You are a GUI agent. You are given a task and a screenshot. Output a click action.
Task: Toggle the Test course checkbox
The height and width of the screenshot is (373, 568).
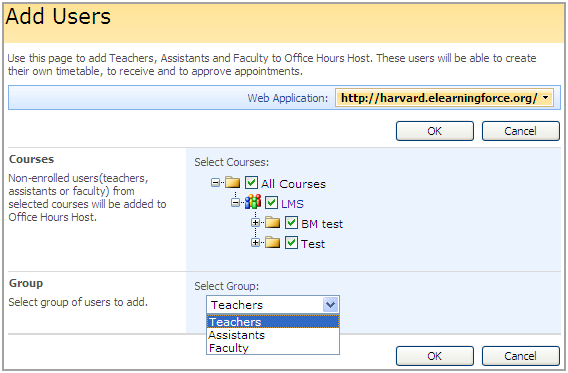click(x=291, y=242)
